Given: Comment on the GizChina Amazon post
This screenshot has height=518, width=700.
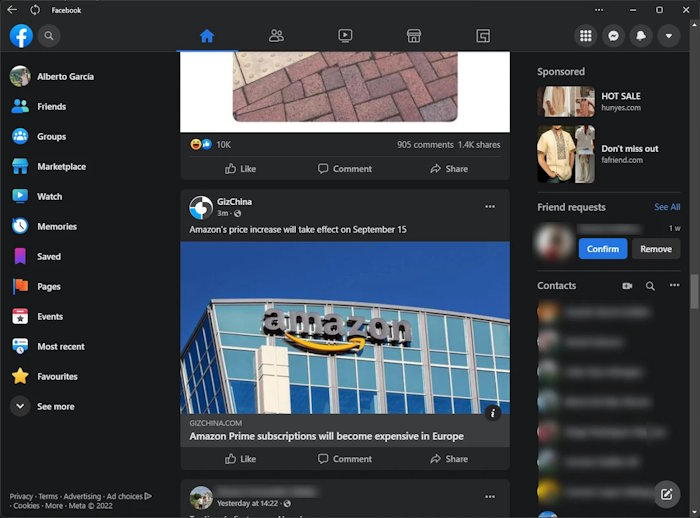Looking at the screenshot, I should click(345, 459).
